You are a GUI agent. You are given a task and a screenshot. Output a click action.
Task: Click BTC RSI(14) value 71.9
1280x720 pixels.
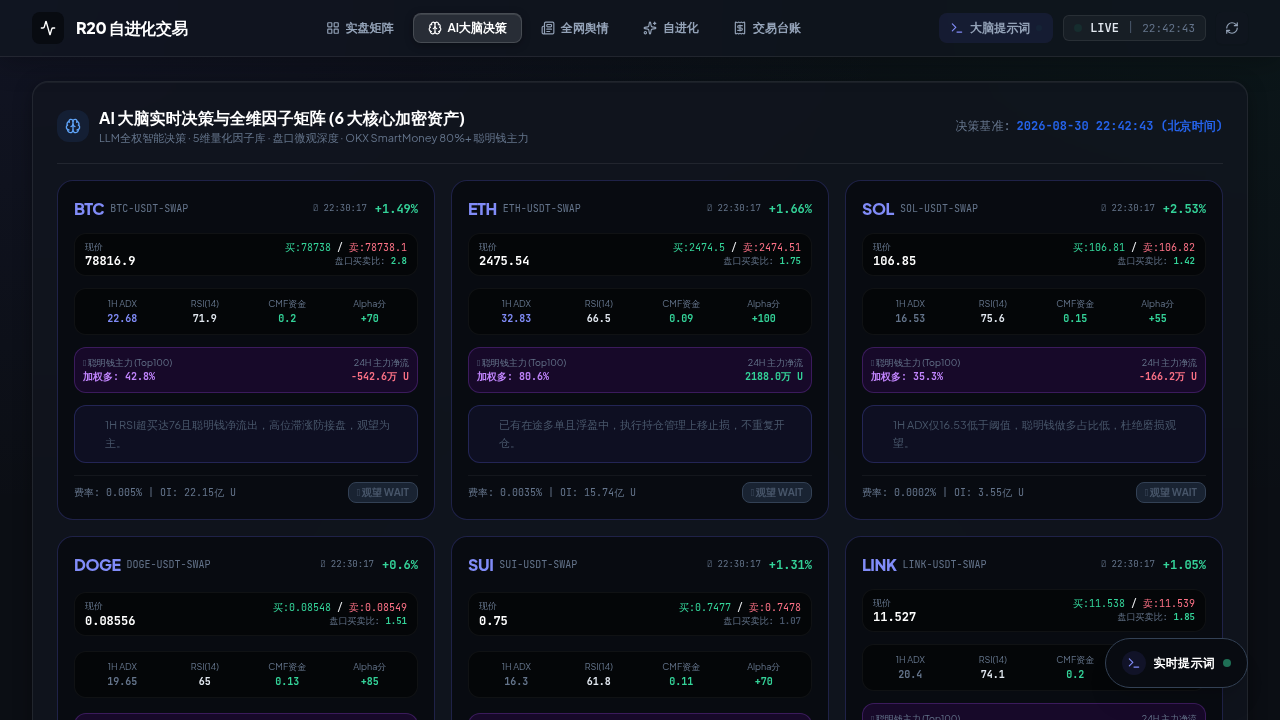[204, 319]
